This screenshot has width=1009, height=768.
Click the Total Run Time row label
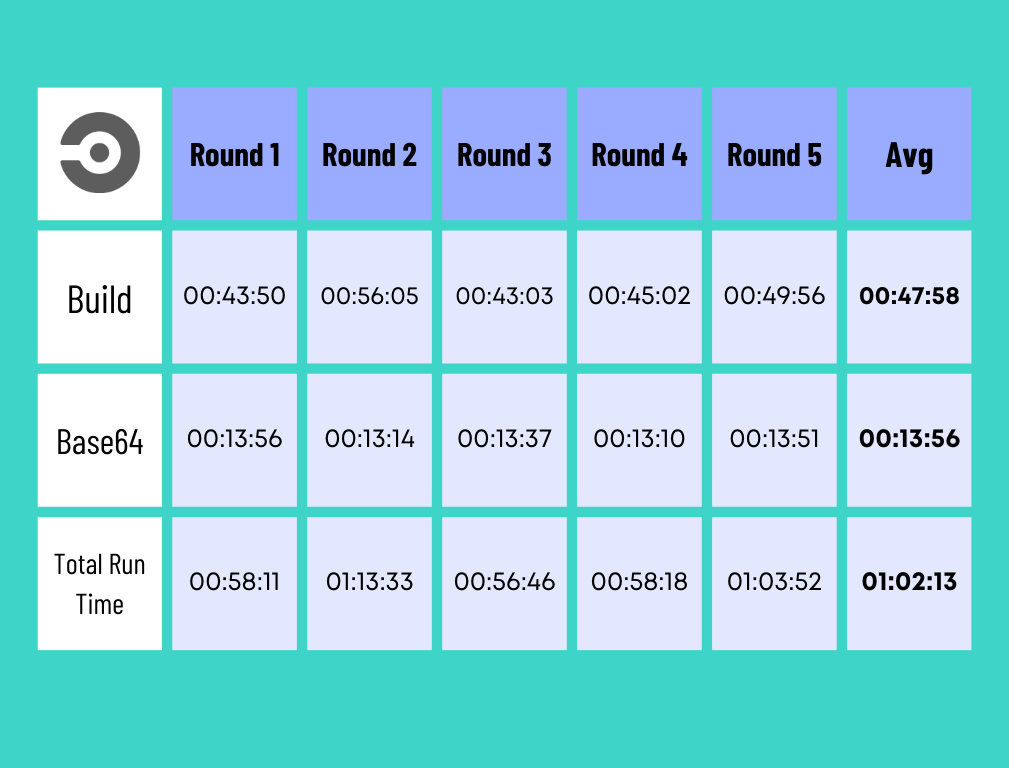click(x=100, y=584)
